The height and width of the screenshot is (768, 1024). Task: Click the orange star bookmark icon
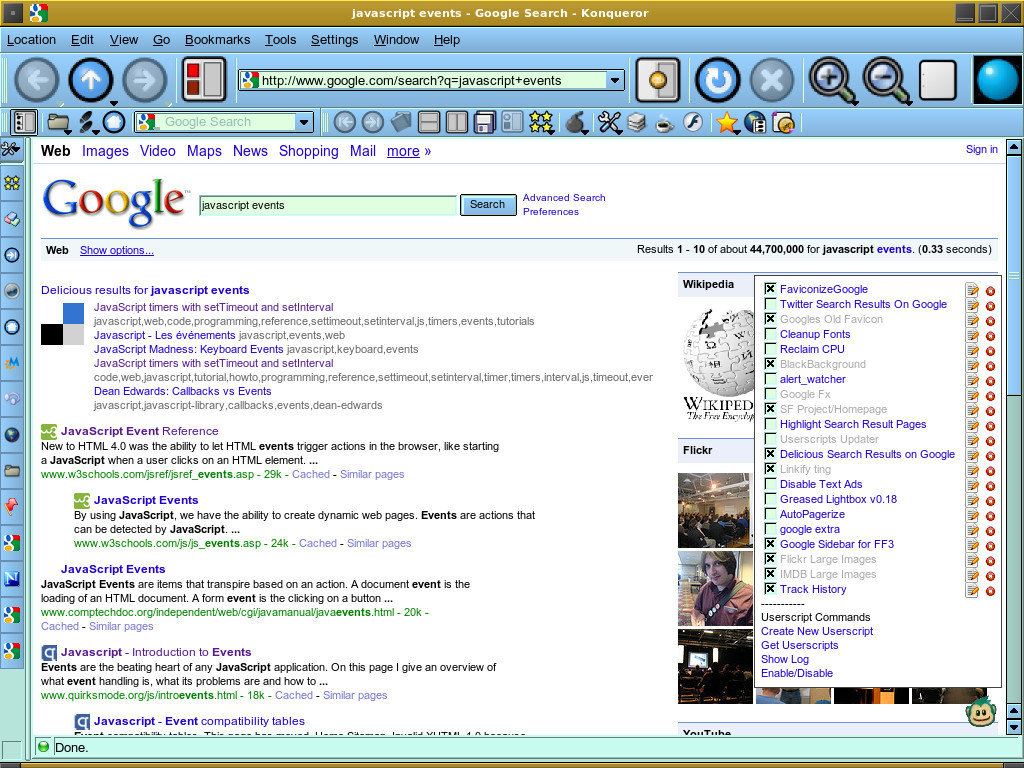pyautogui.click(x=726, y=122)
